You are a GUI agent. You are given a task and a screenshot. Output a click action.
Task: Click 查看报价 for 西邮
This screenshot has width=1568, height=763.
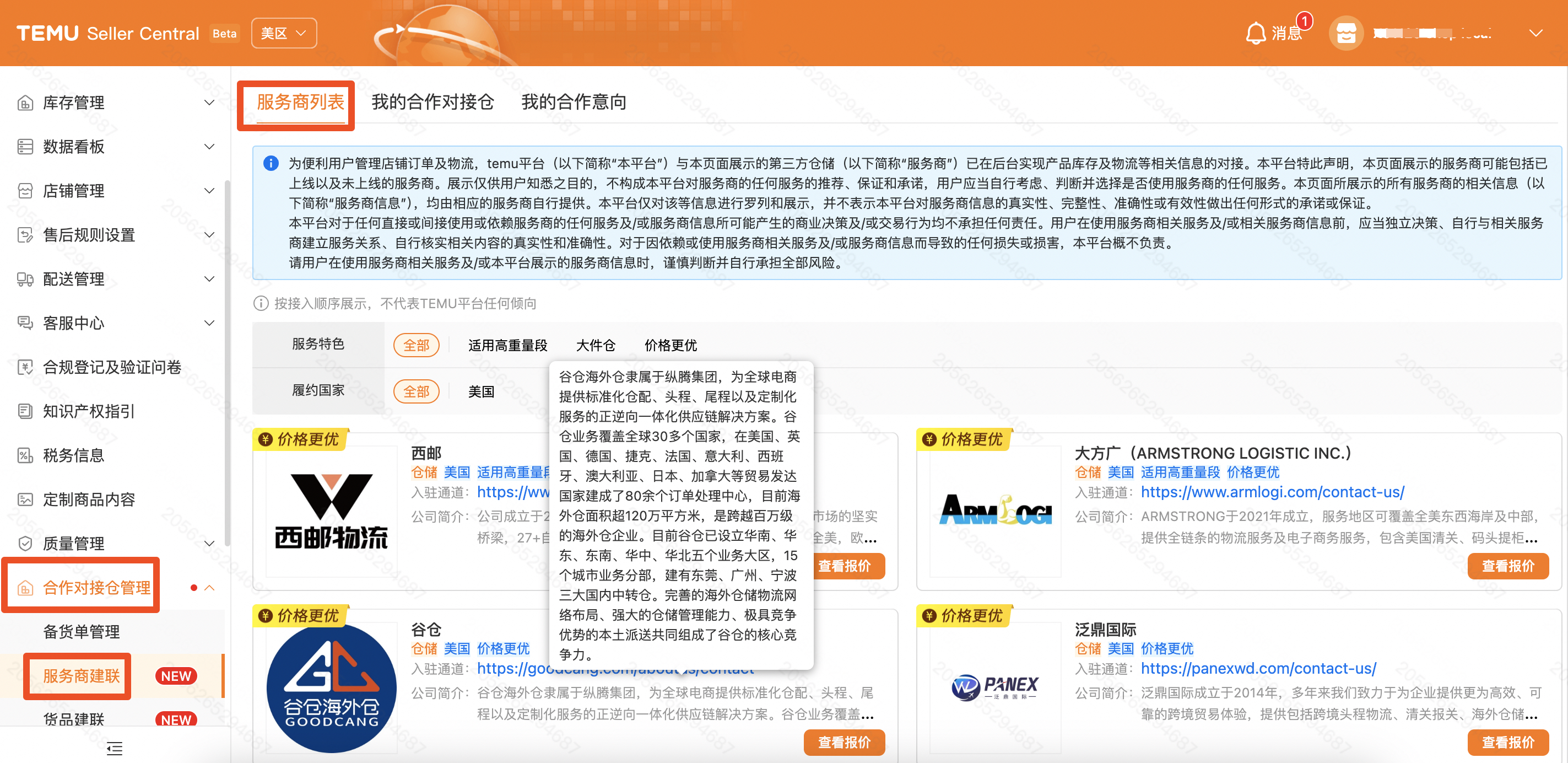coord(848,566)
